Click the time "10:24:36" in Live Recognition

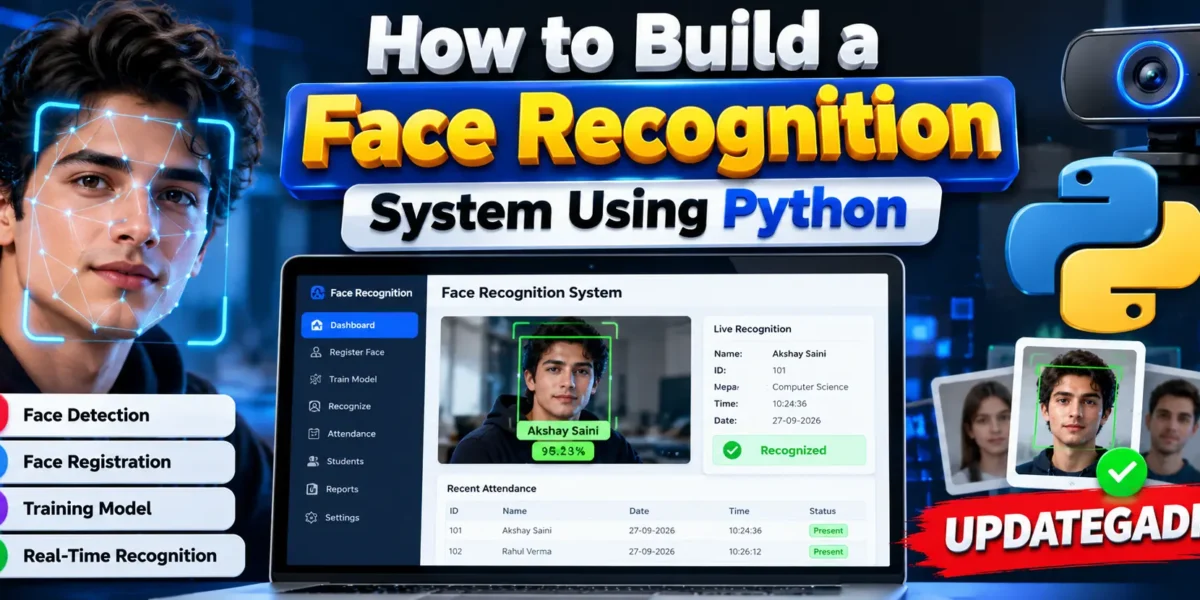pos(789,403)
